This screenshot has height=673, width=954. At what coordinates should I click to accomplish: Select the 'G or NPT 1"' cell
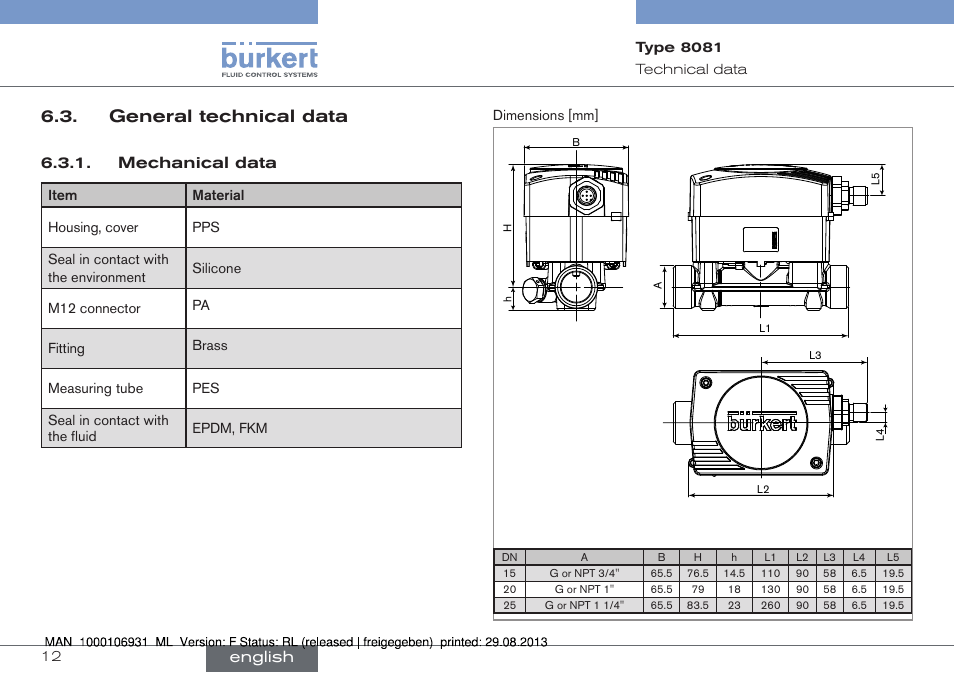coord(584,589)
